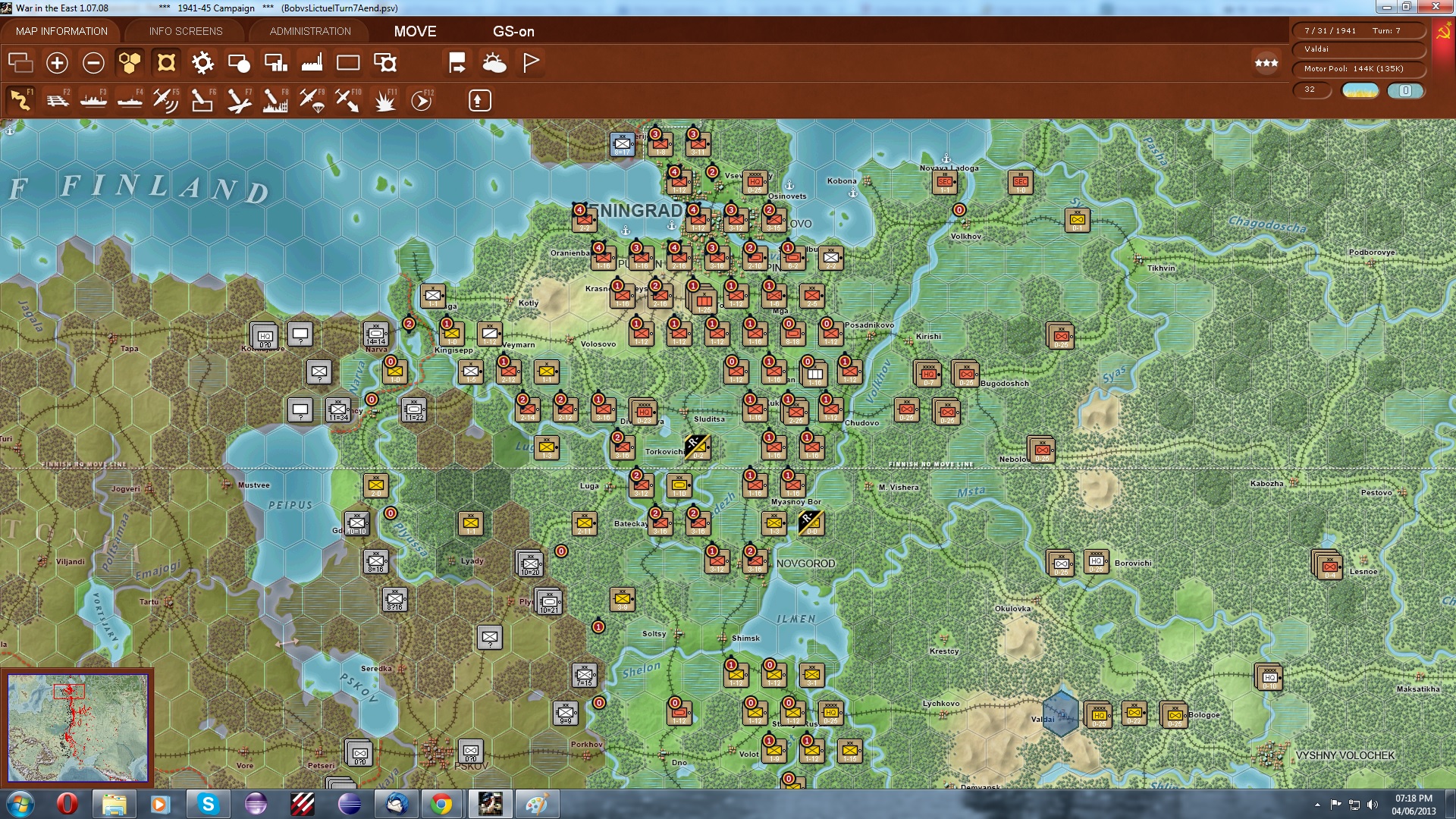
Task: Launch Opera from the taskbar
Action: tap(67, 804)
